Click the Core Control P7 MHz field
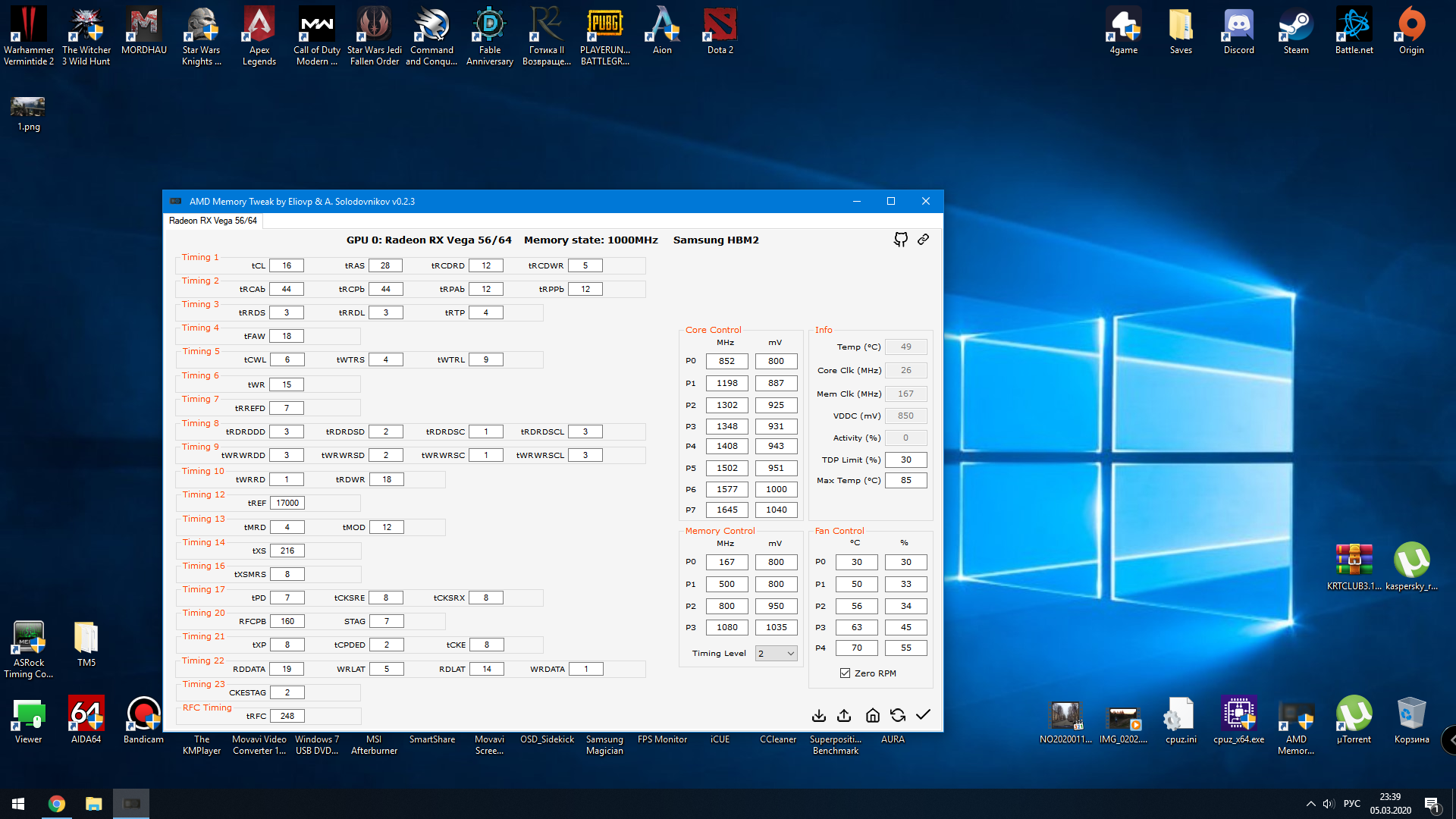Screen dimensions: 1456x819 (x=726, y=510)
